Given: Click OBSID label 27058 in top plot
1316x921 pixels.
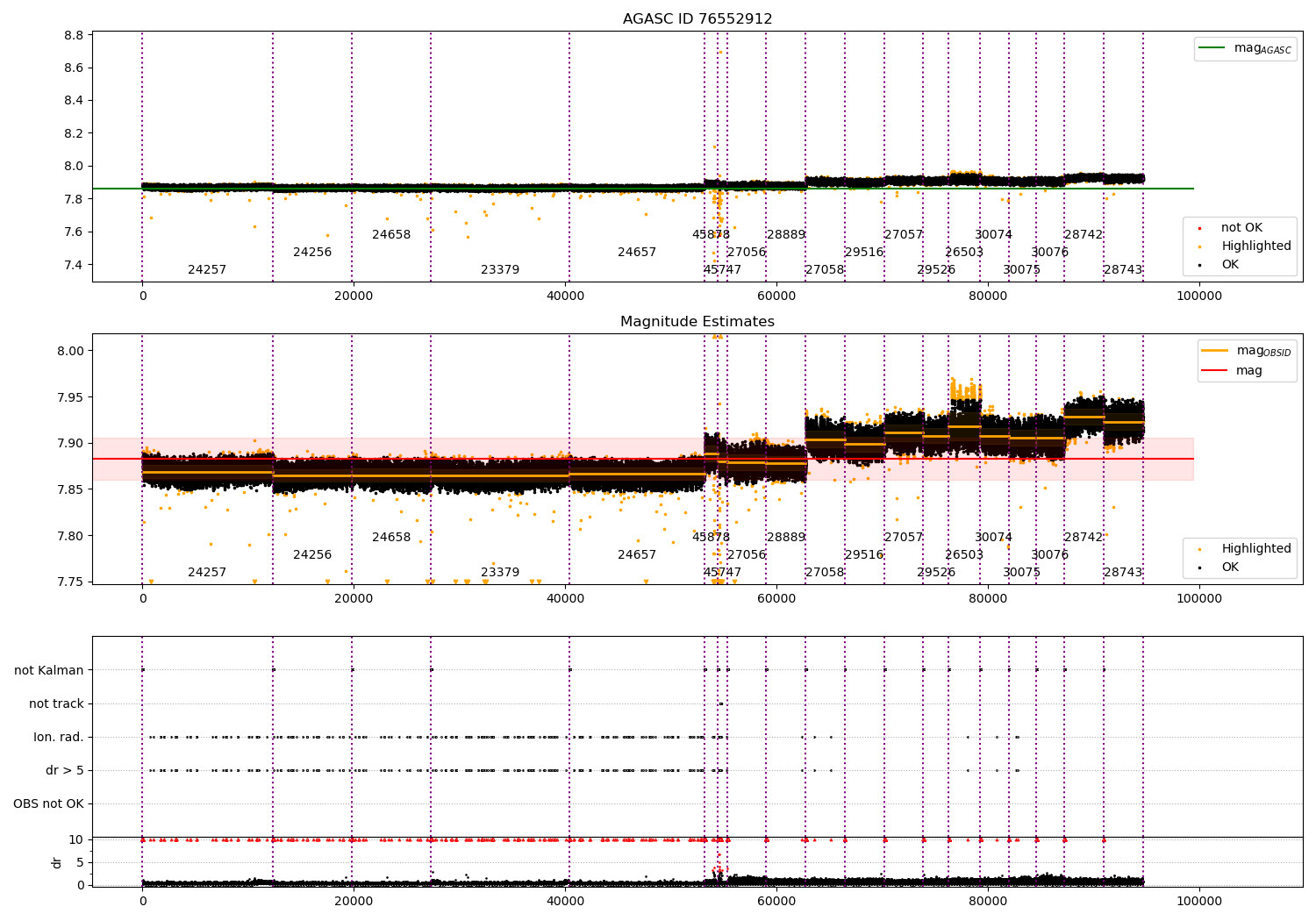Looking at the screenshot, I should 825,270.
